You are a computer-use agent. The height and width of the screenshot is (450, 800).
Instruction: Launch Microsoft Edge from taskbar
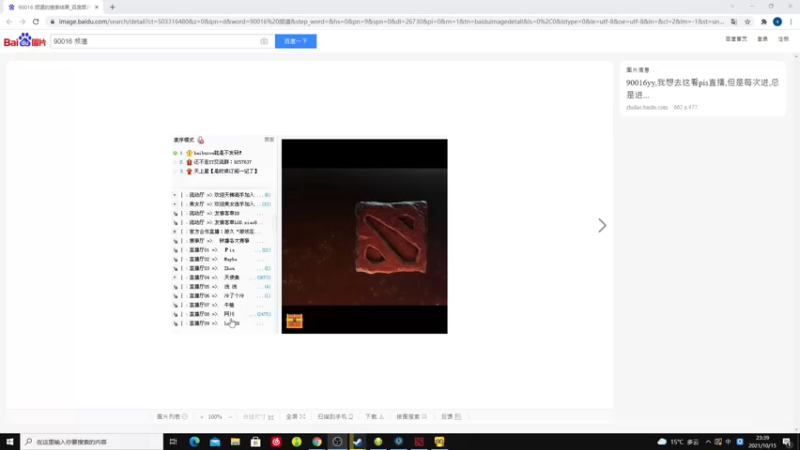click(x=194, y=442)
